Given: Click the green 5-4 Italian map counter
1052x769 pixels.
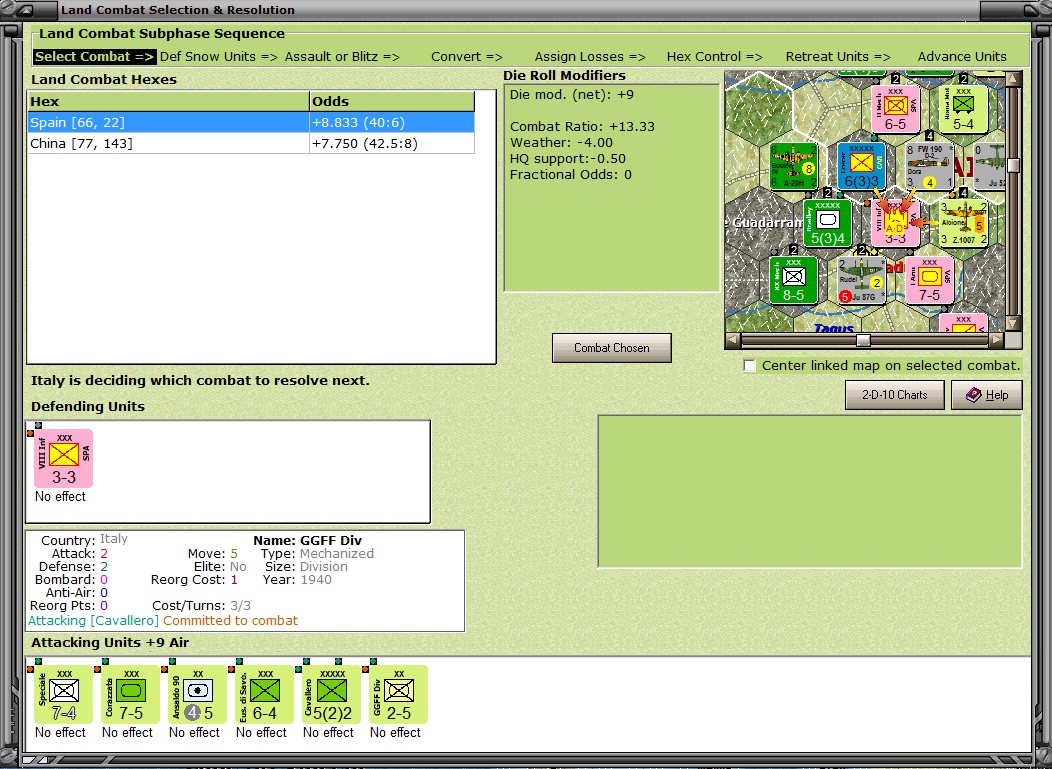Looking at the screenshot, I should pyautogui.click(x=963, y=109).
